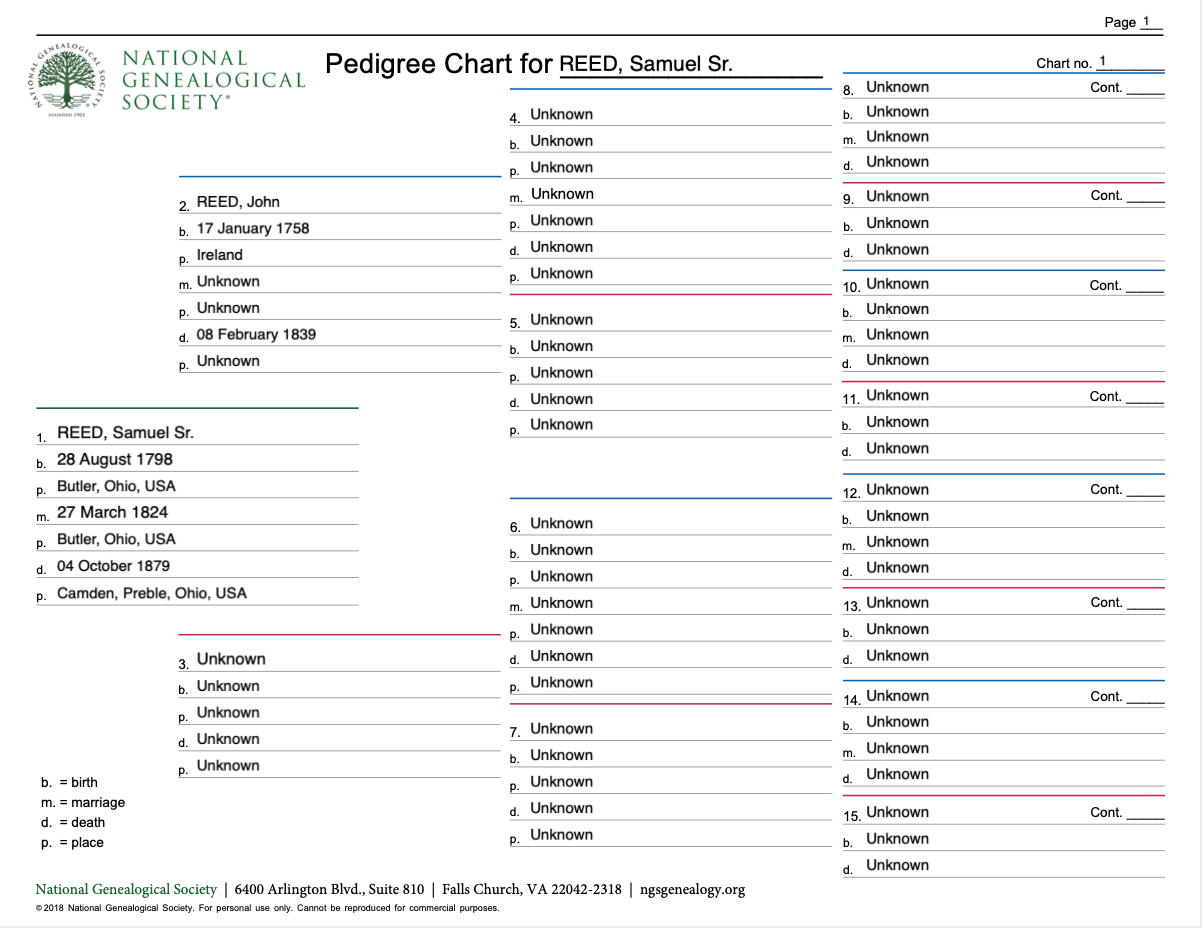The height and width of the screenshot is (928, 1202).
Task: Click the National Genealogical Society footer name
Action: coord(126,889)
